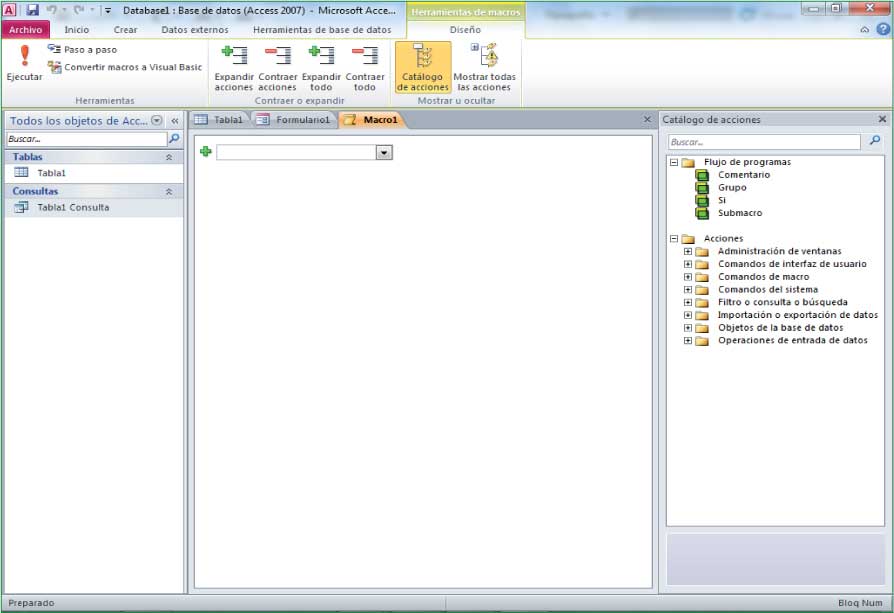Toggle Mostrar todas las acciones

tap(484, 67)
